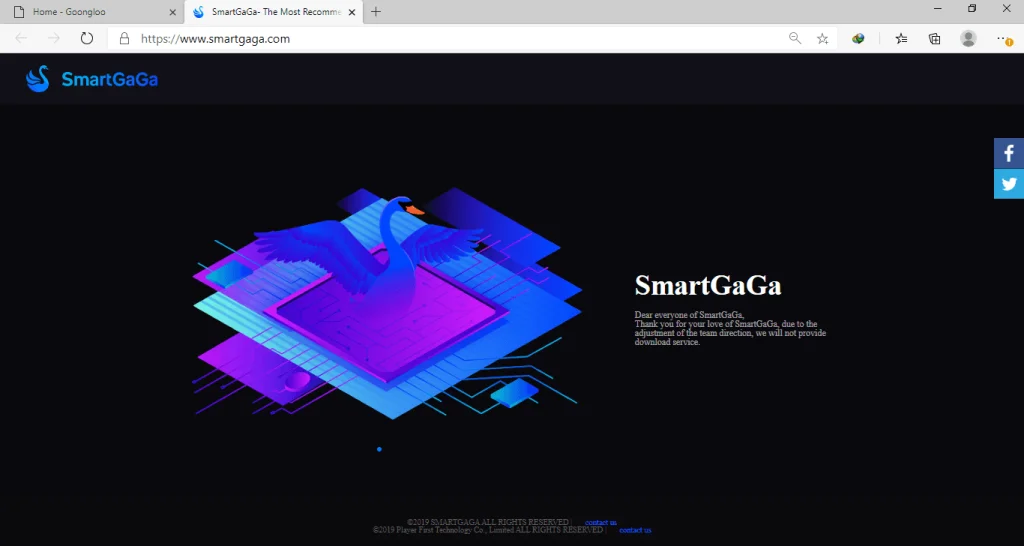Close the Home - Goongloo tab
Screen dimensions: 1024x546
tap(172, 12)
